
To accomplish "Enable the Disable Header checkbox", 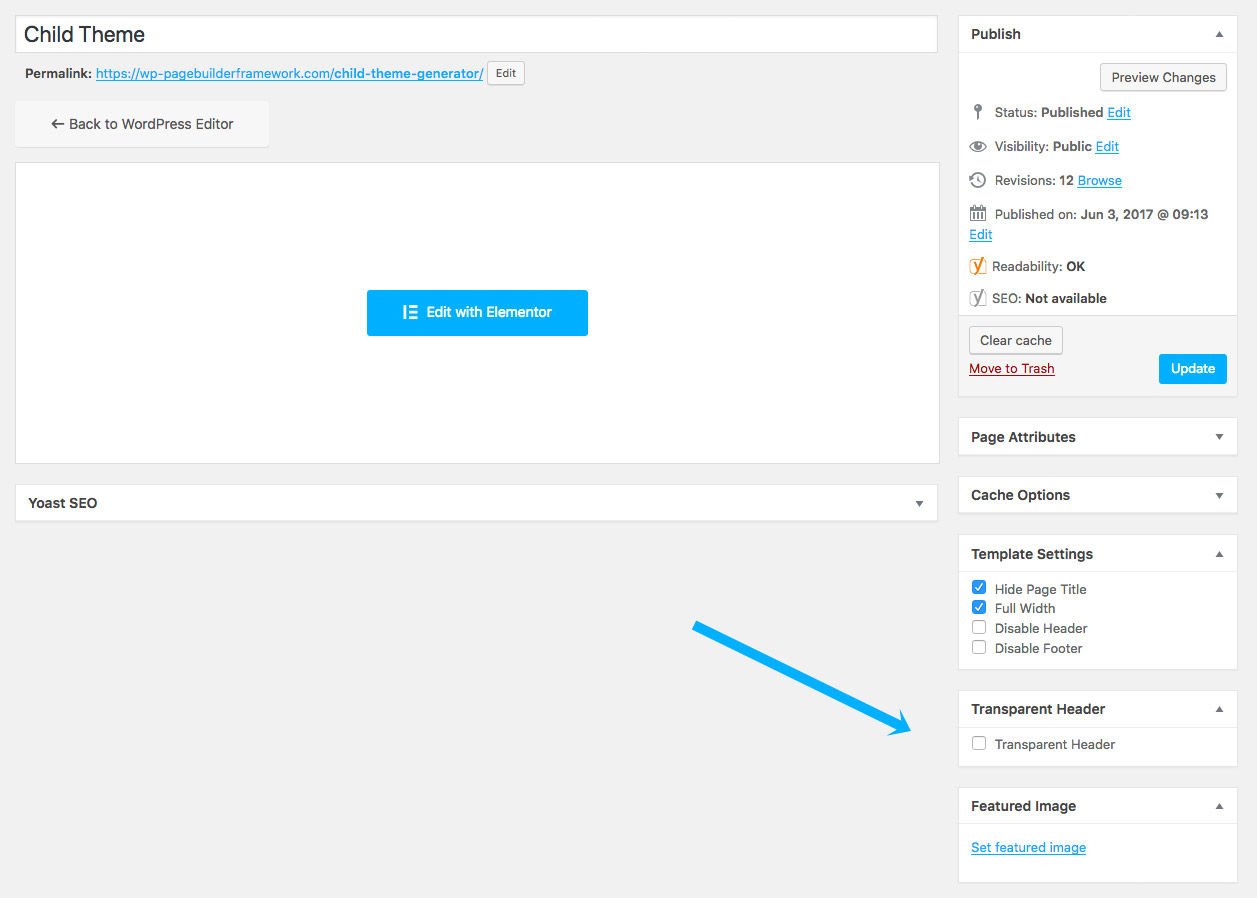I will pos(979,628).
